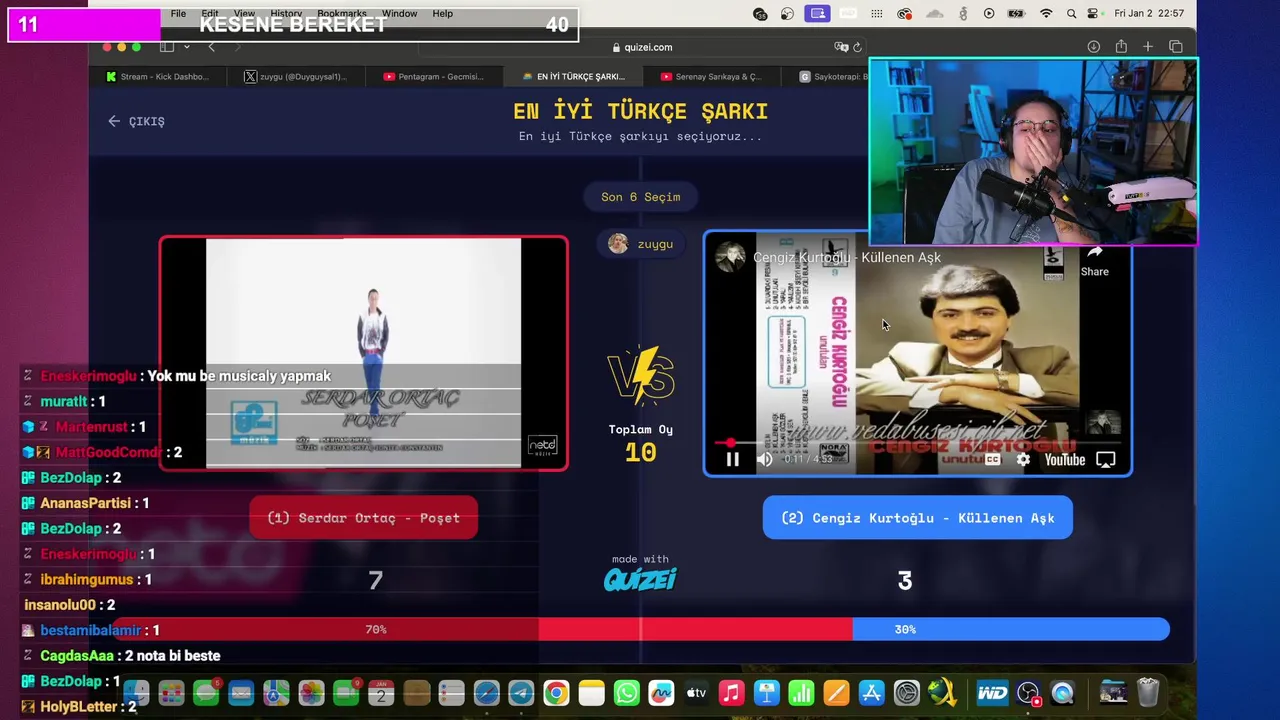Image resolution: width=1280 pixels, height=720 pixels.
Task: Show the Safari tab overview
Action: tap(1176, 47)
